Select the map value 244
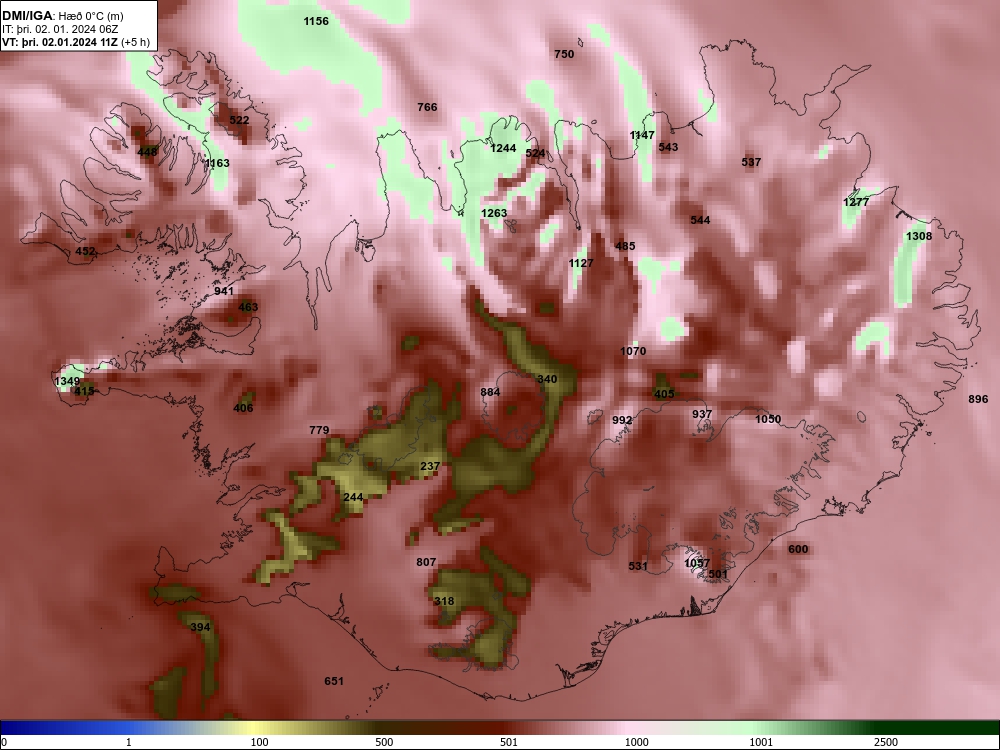The height and width of the screenshot is (750, 1000). tap(353, 497)
